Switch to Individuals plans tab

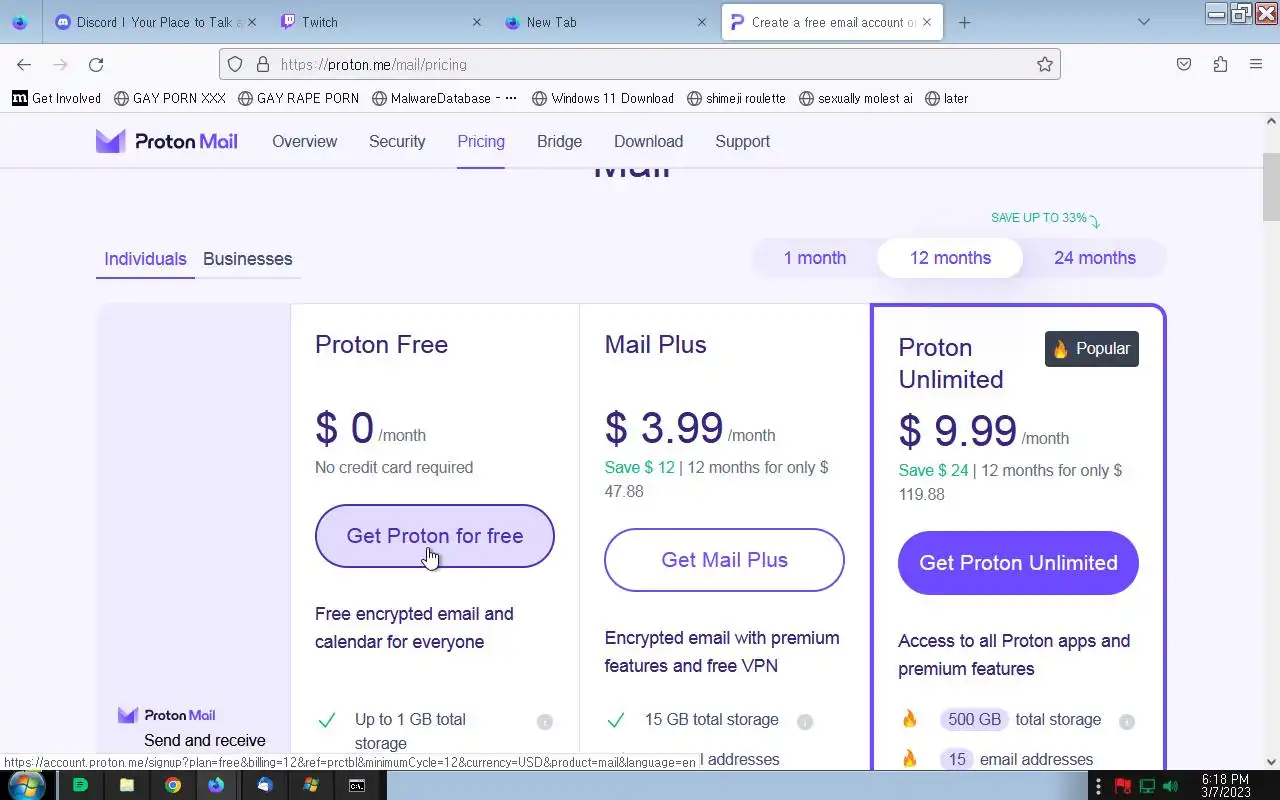tap(145, 259)
